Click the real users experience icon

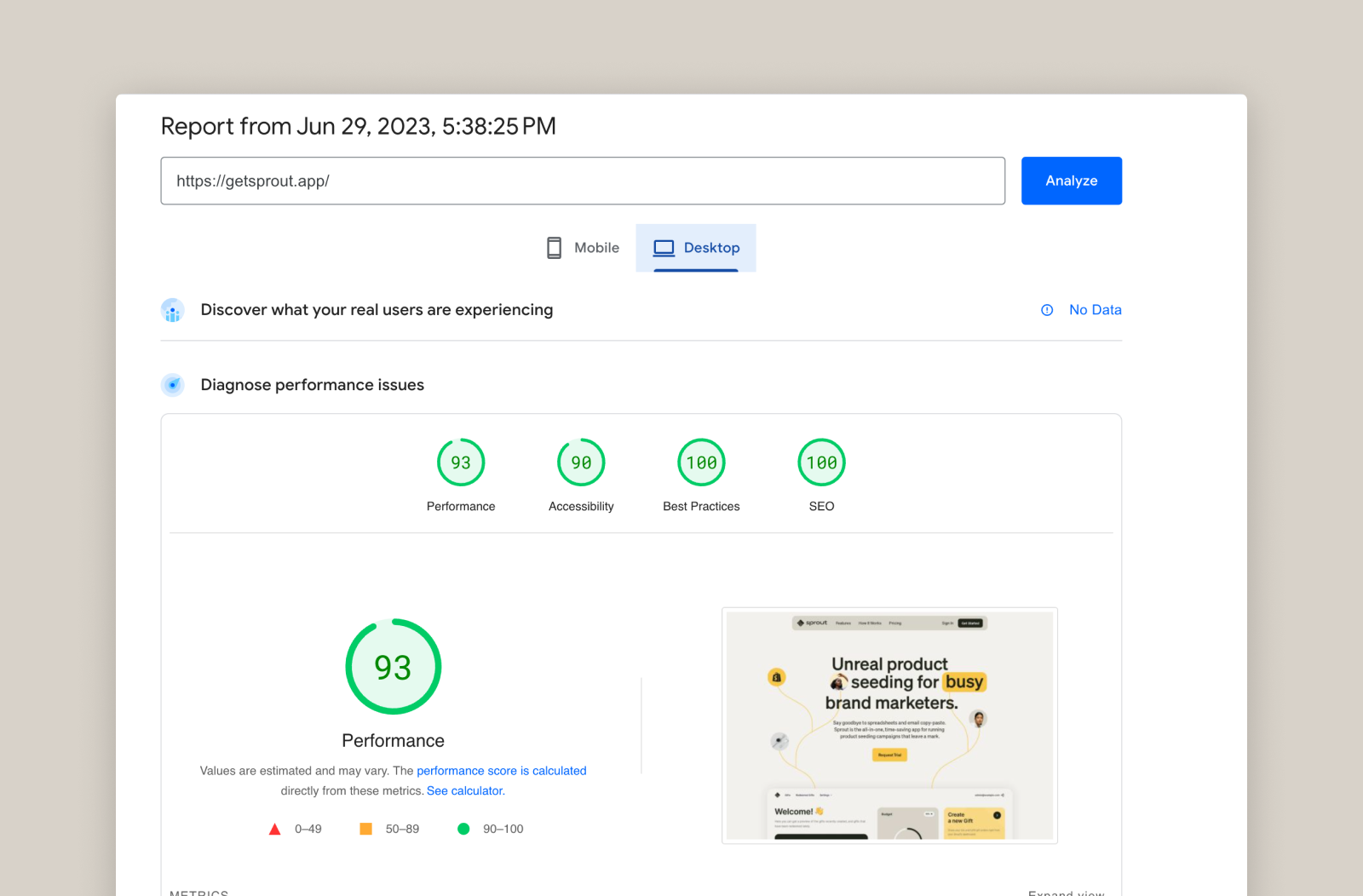click(173, 311)
